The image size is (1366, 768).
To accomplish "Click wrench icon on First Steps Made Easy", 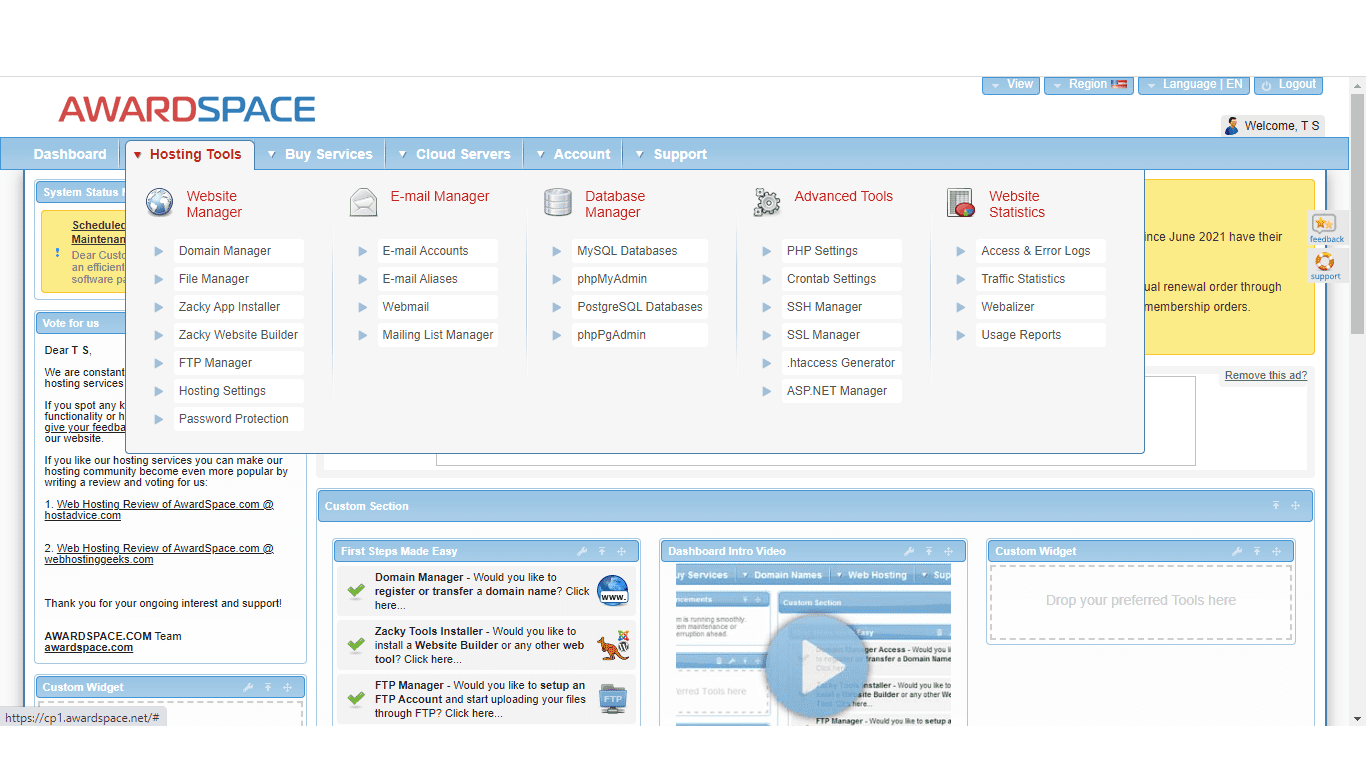I will coord(582,552).
